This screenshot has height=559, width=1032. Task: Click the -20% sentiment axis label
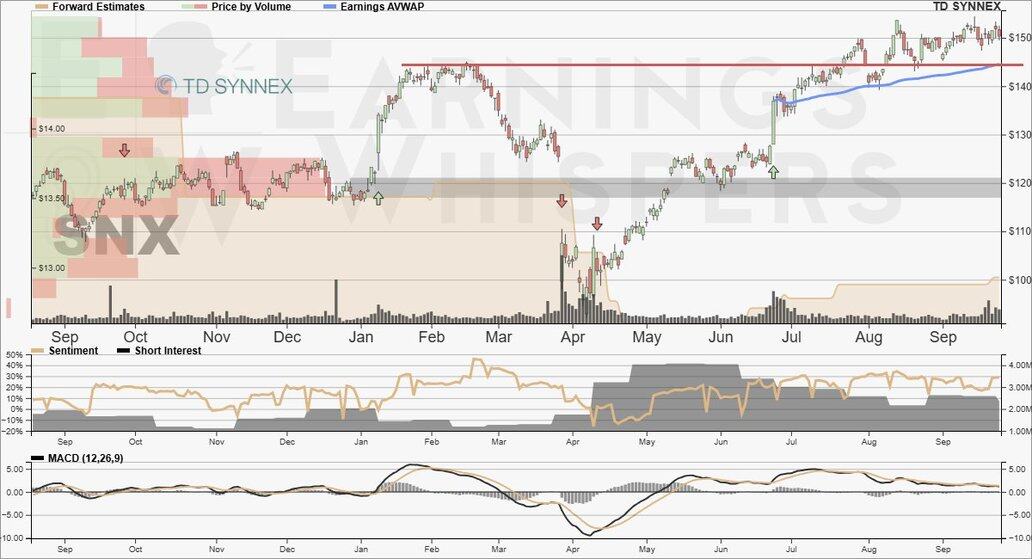click(13, 431)
